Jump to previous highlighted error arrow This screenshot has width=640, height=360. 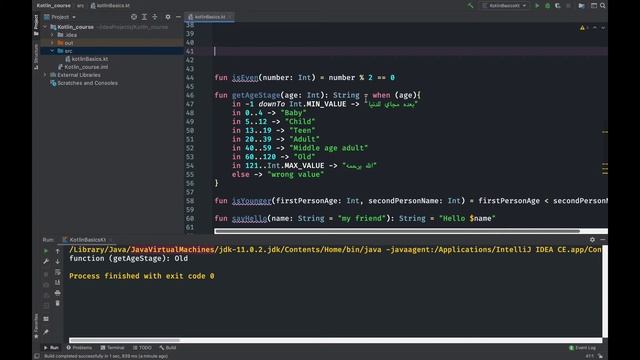click(595, 28)
